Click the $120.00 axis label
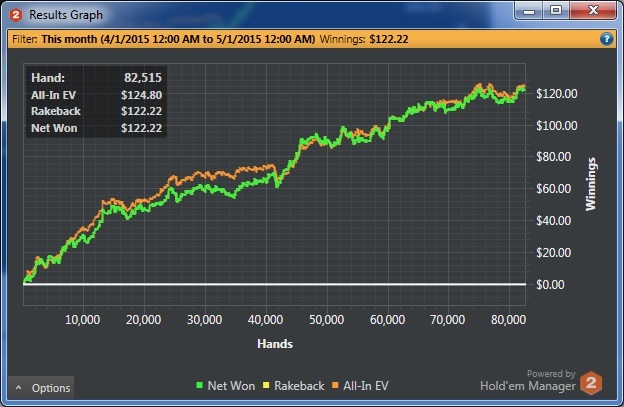This screenshot has width=624, height=407. coord(556,94)
